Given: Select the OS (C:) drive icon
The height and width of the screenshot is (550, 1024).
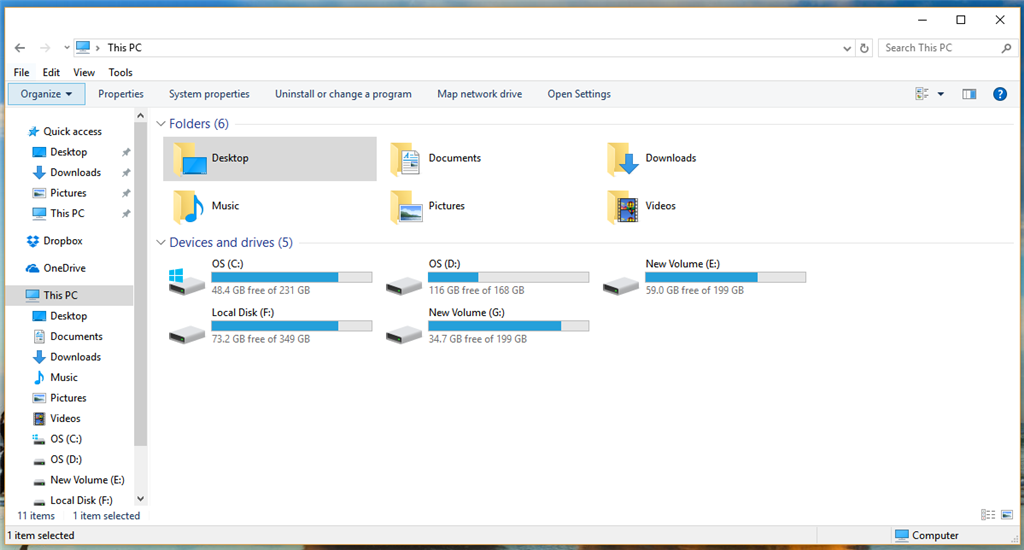Looking at the screenshot, I should 186,281.
